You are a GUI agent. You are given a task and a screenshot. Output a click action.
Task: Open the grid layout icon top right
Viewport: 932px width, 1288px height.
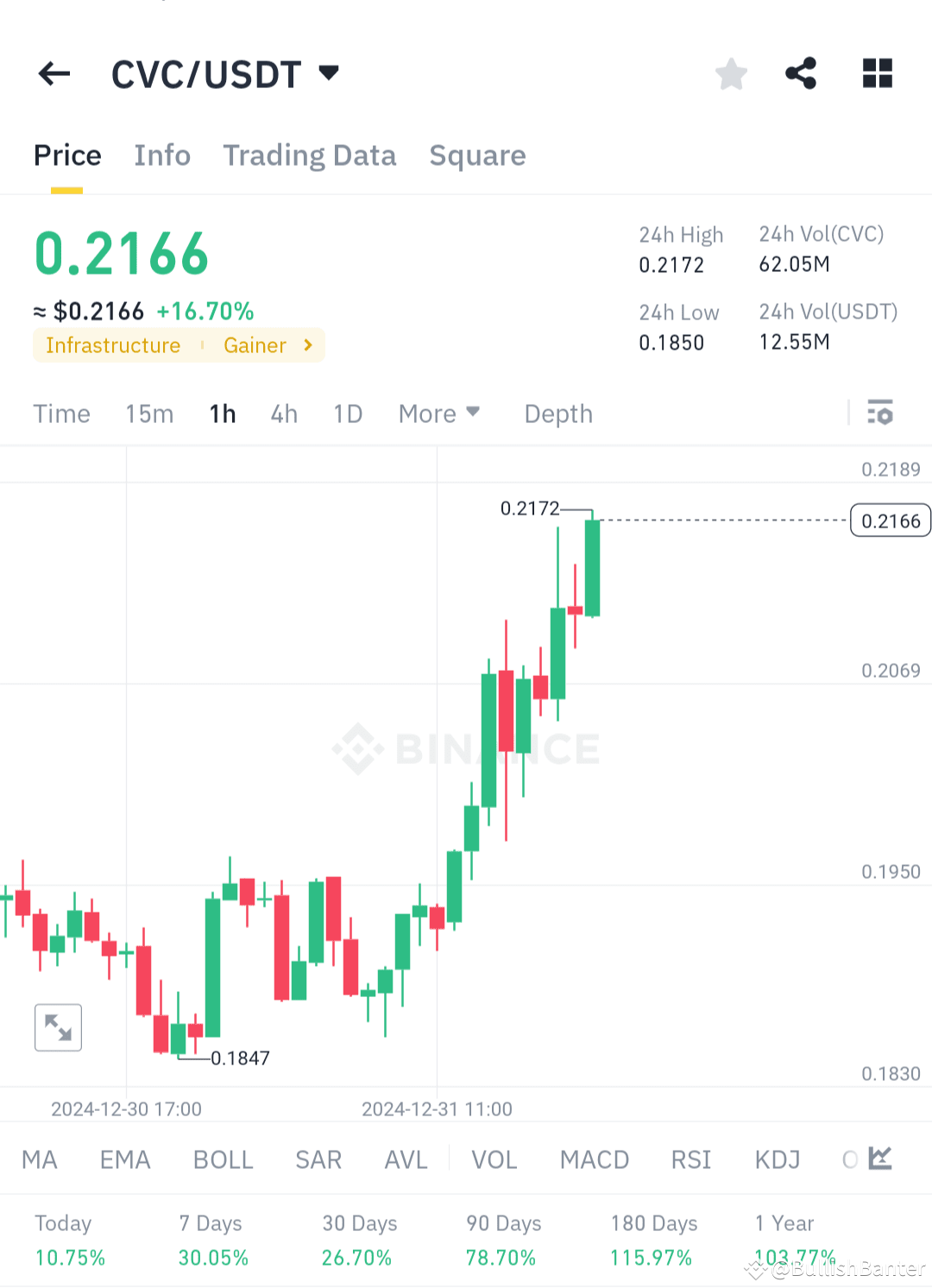877,74
